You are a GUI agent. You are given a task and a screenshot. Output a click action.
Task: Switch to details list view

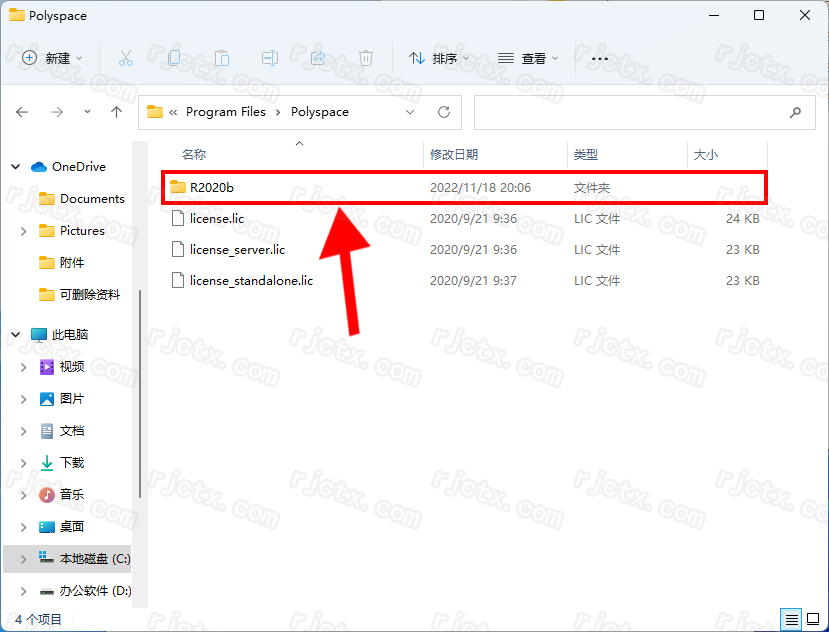tap(792, 620)
